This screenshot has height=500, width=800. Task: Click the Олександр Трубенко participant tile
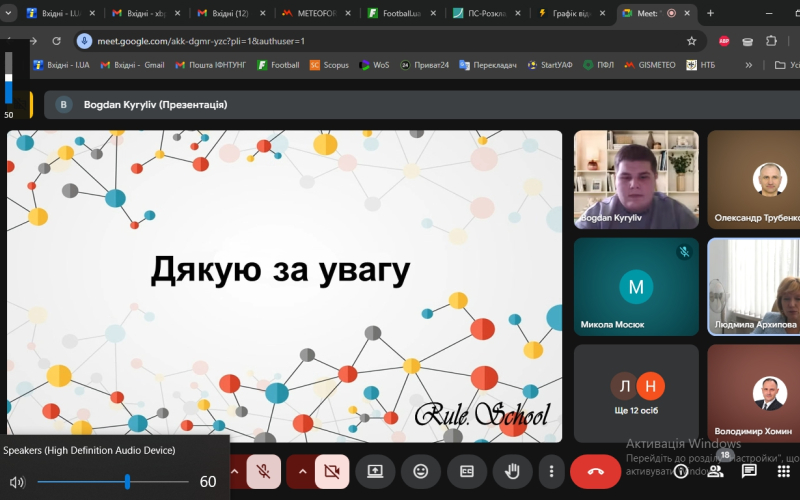754,179
